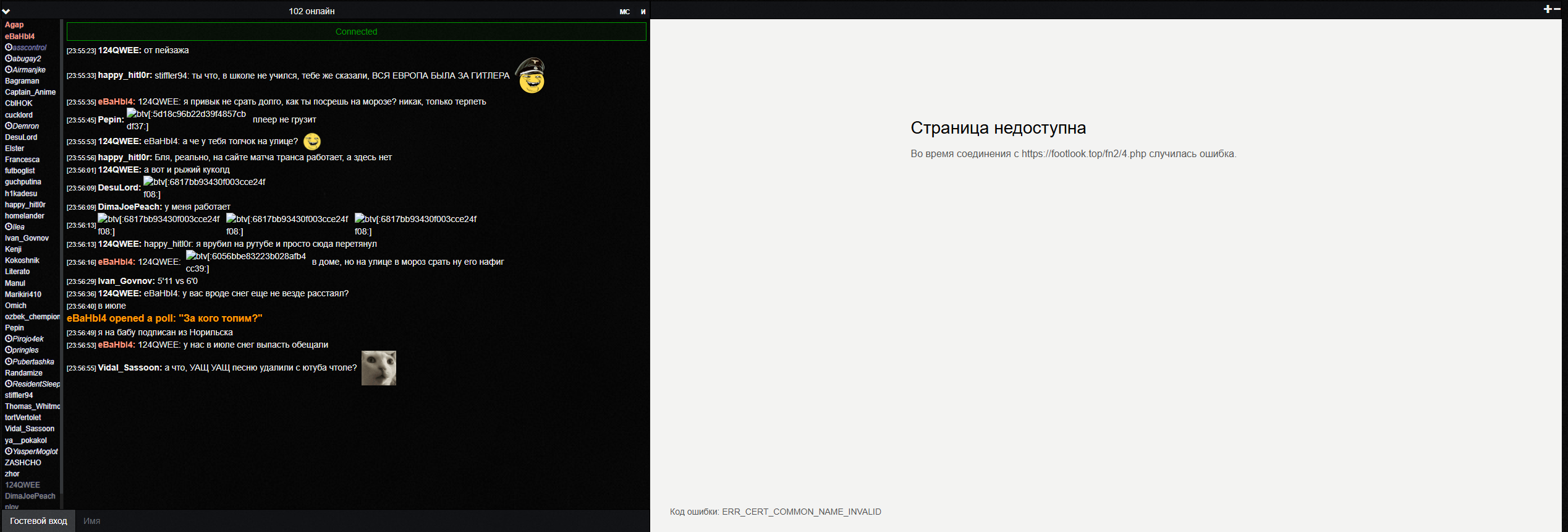
Task: Click the Гостевой вход guest login button
Action: (38, 521)
